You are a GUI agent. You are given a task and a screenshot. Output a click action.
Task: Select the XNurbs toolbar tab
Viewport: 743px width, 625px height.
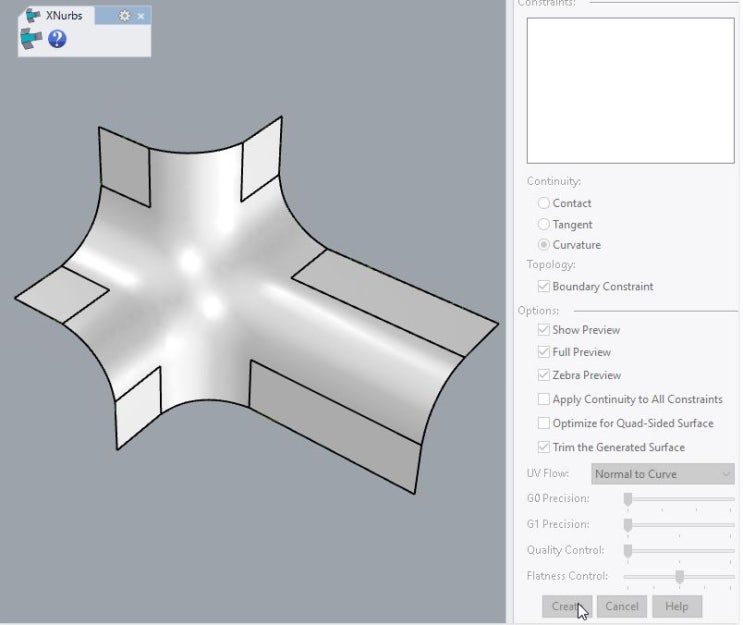pos(55,16)
